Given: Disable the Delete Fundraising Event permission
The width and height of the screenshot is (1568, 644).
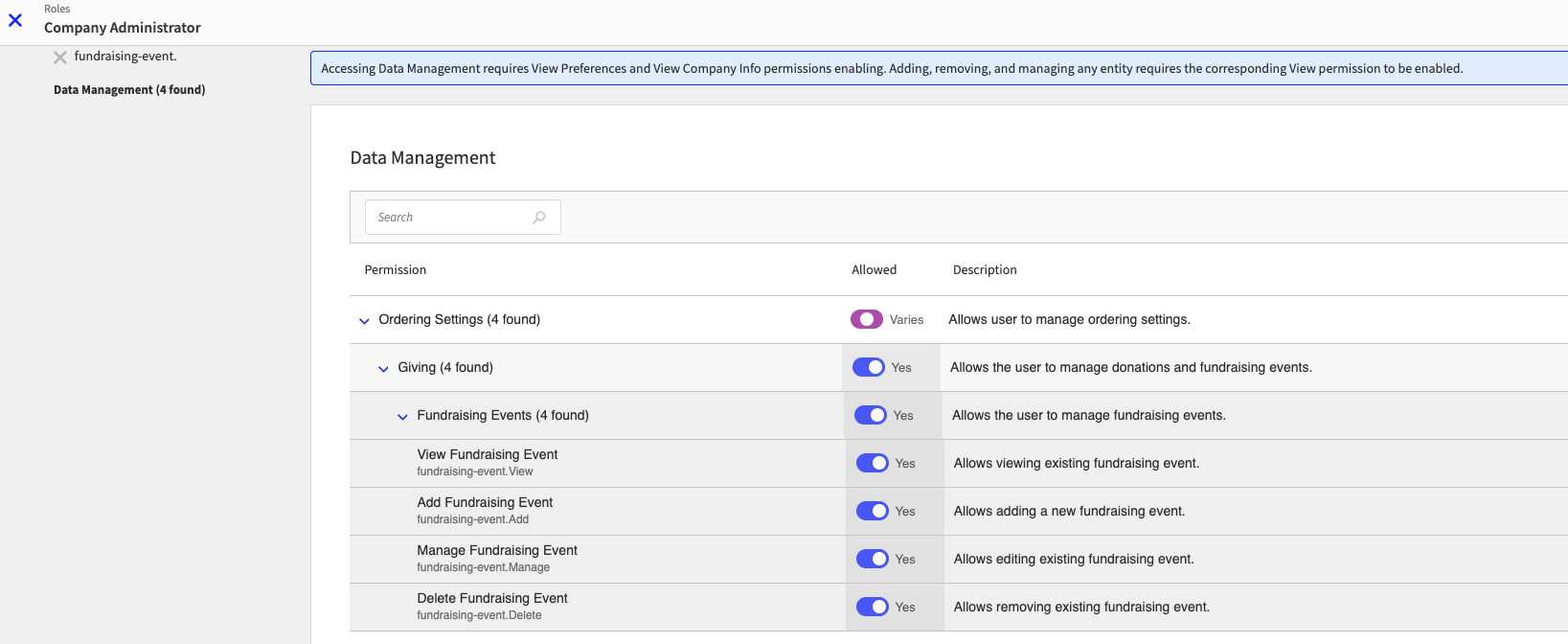Looking at the screenshot, I should click(x=873, y=607).
